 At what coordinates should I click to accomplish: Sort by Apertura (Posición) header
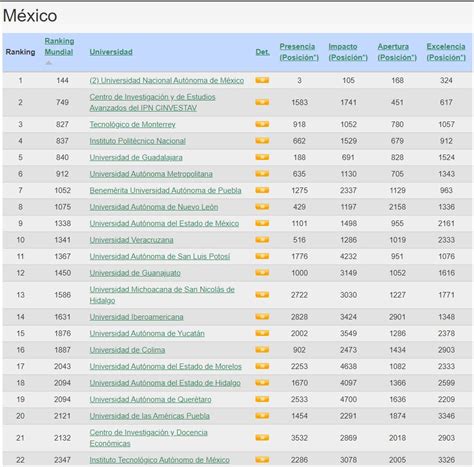tap(397, 52)
